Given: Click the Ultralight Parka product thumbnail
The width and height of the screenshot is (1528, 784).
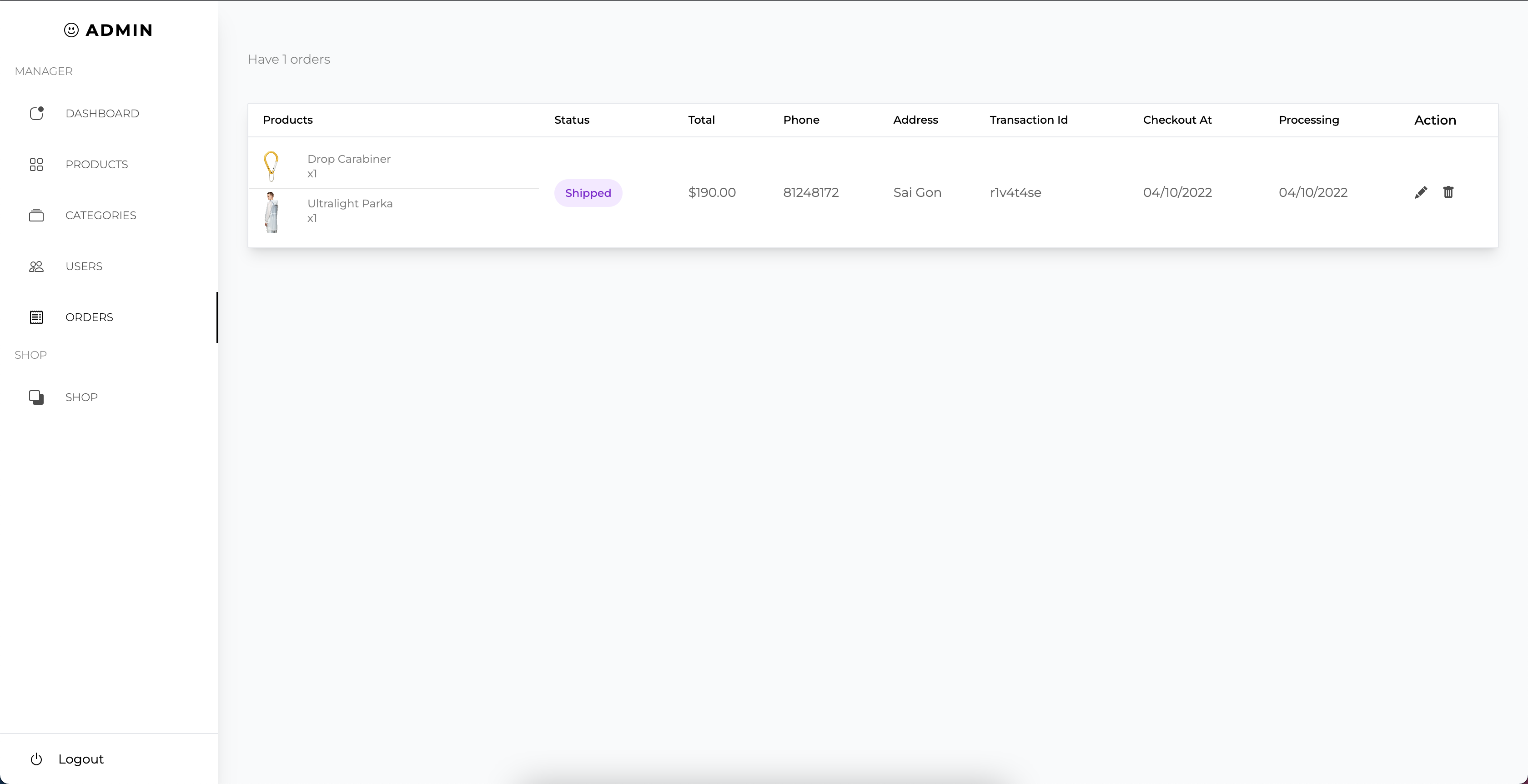Looking at the screenshot, I should pyautogui.click(x=271, y=212).
